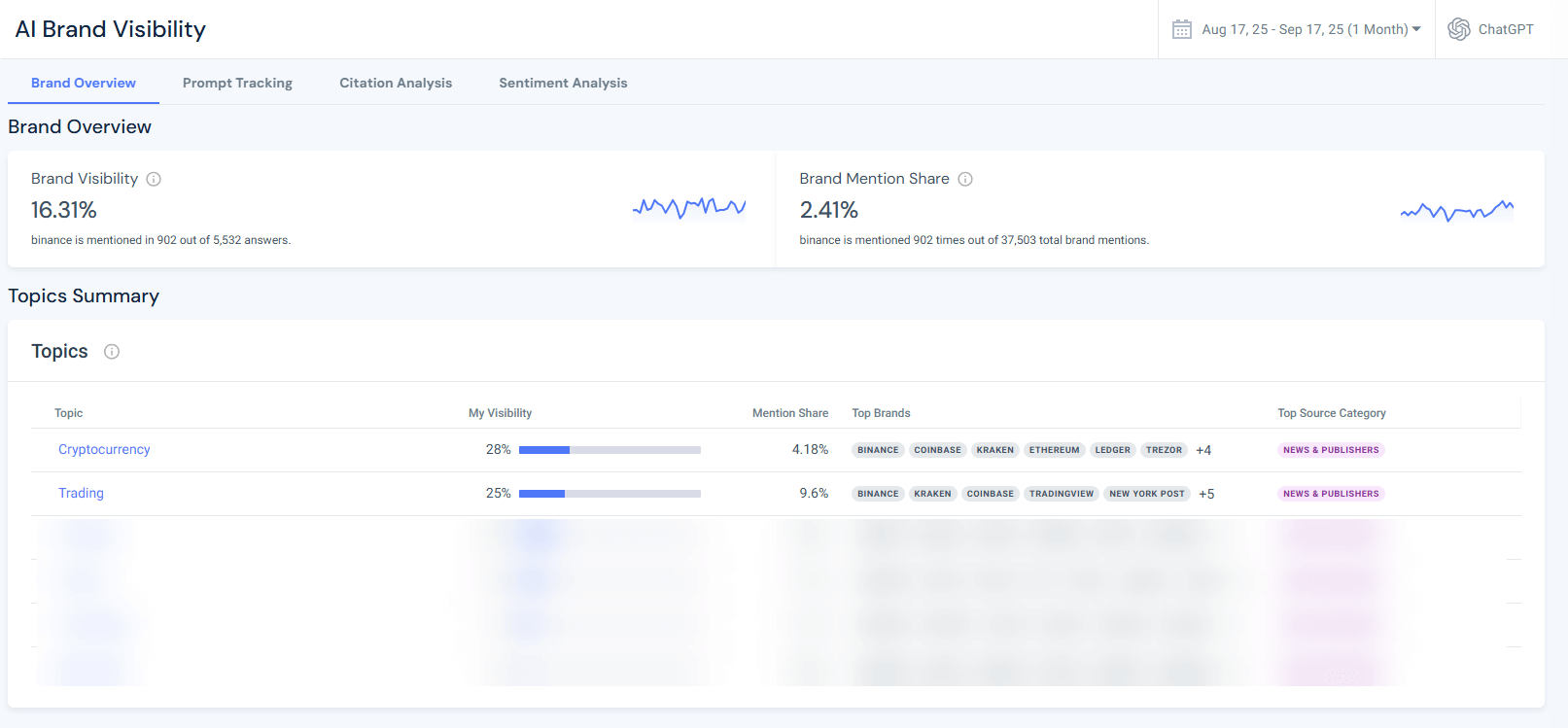Click KRAKEN tag in Trading row
Image resolution: width=1568 pixels, height=728 pixels.
932,494
